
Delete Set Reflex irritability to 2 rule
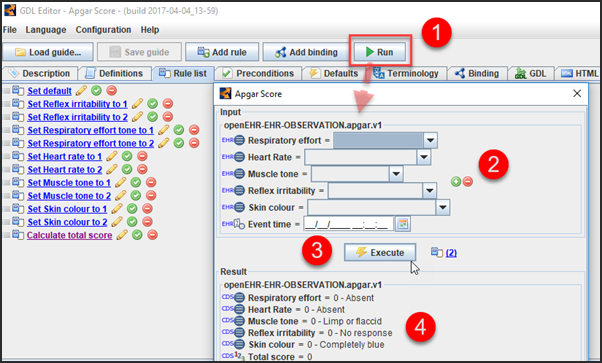(x=168, y=117)
